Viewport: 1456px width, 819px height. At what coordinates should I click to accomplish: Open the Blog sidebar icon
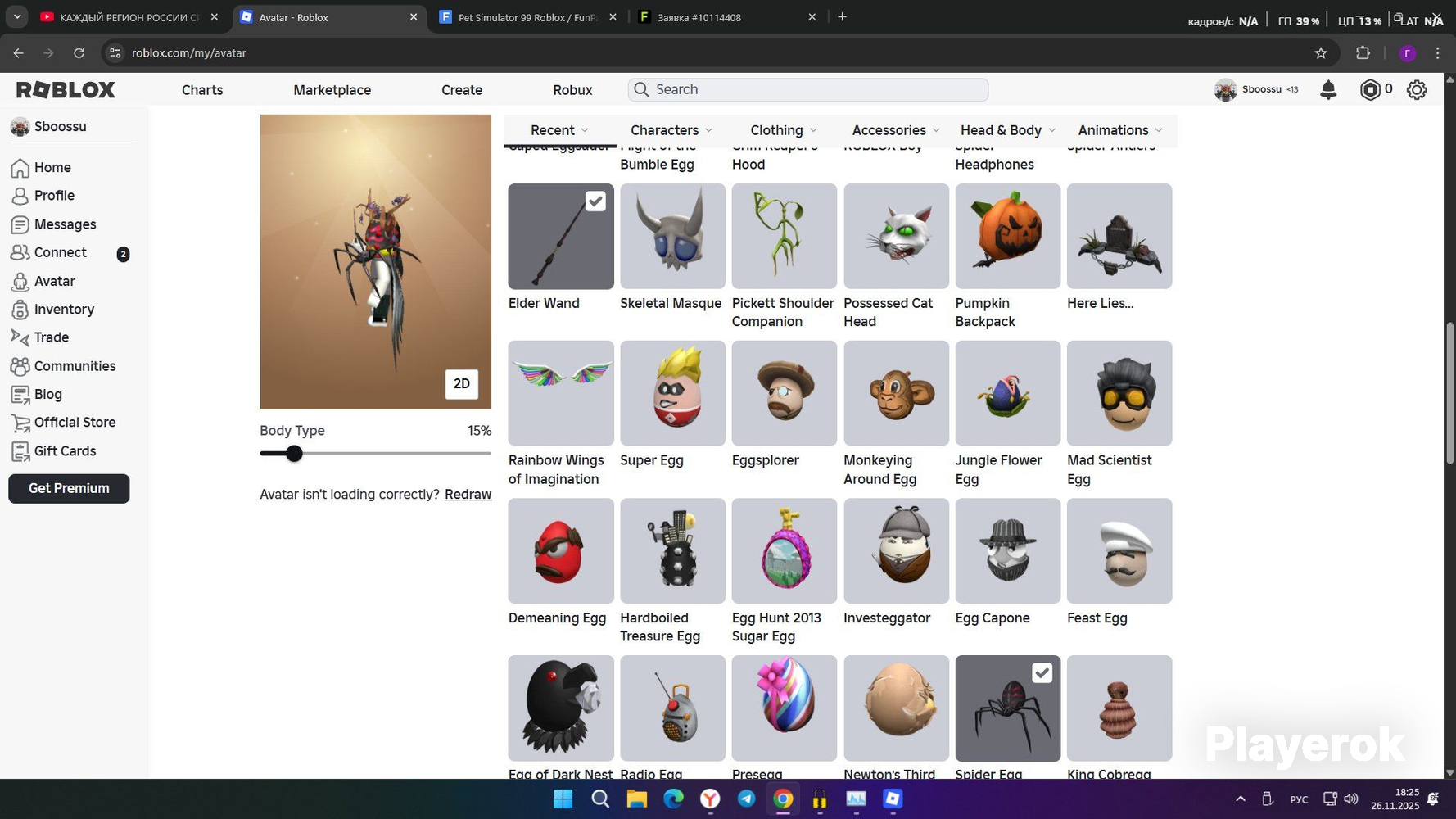(x=20, y=395)
